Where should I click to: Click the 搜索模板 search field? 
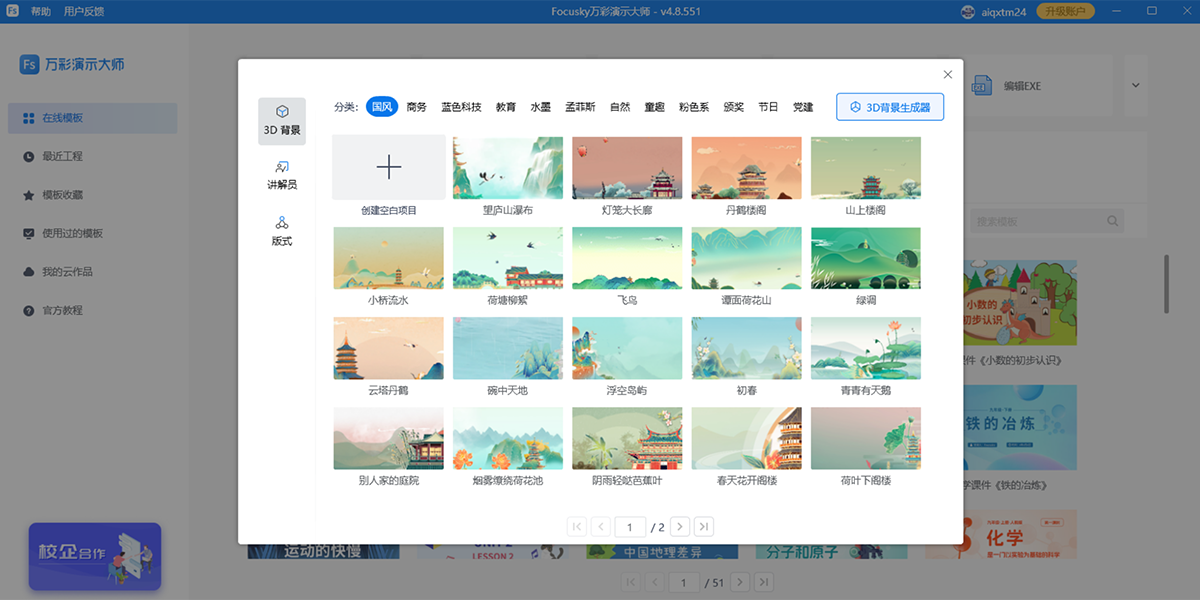(x=1040, y=220)
